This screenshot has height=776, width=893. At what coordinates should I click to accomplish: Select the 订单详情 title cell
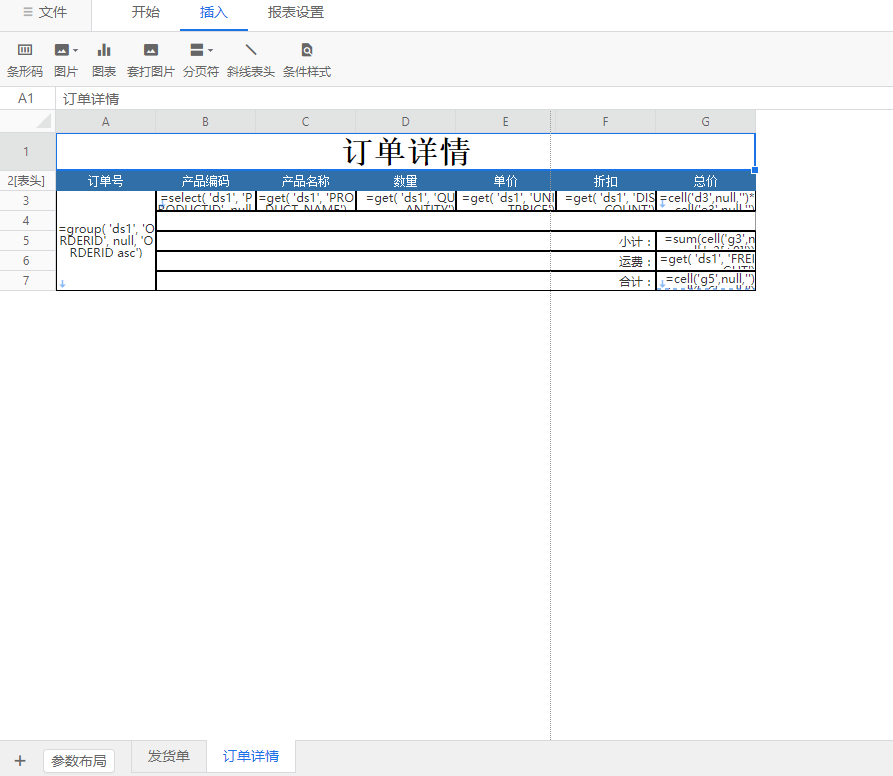(405, 152)
